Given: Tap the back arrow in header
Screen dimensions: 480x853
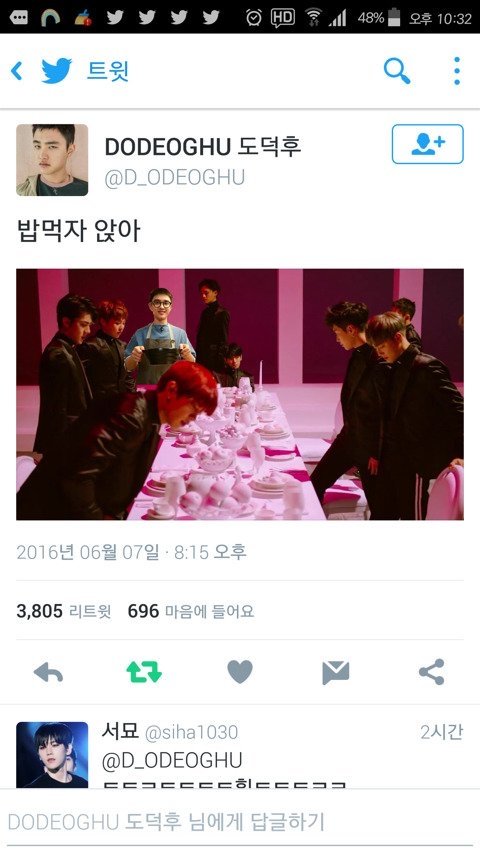Looking at the screenshot, I should [17, 71].
